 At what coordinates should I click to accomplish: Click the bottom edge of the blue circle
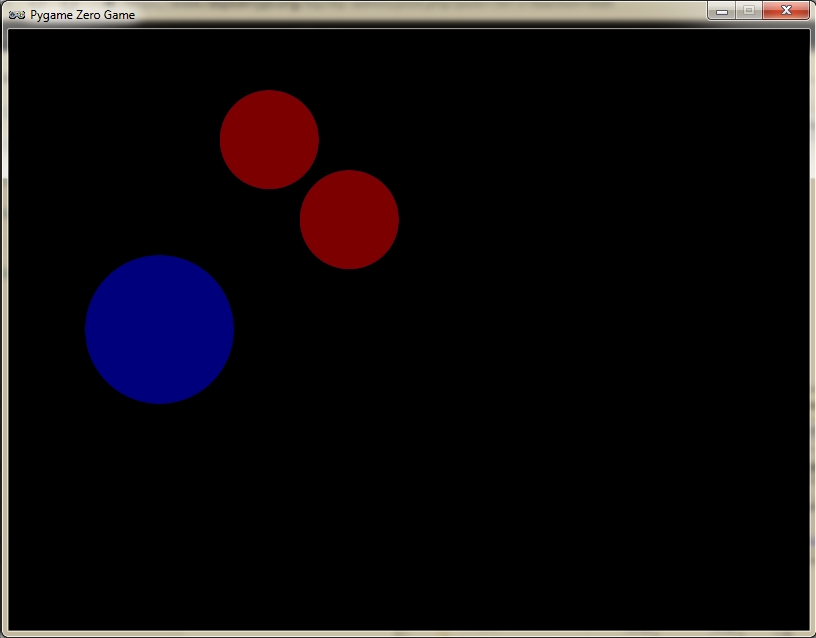[x=159, y=402]
